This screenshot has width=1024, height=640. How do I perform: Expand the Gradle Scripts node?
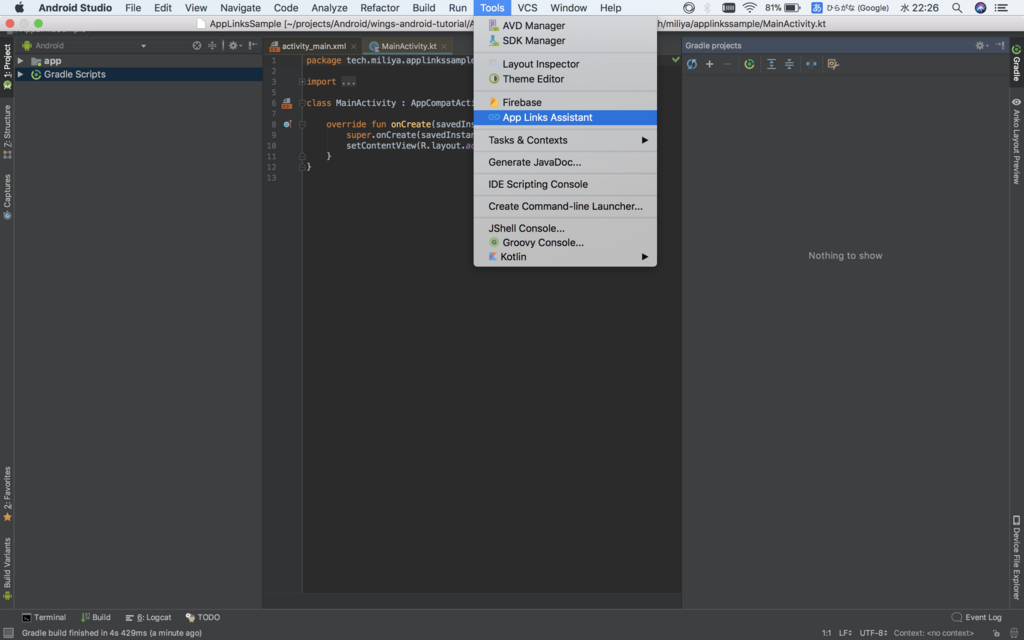coord(21,74)
